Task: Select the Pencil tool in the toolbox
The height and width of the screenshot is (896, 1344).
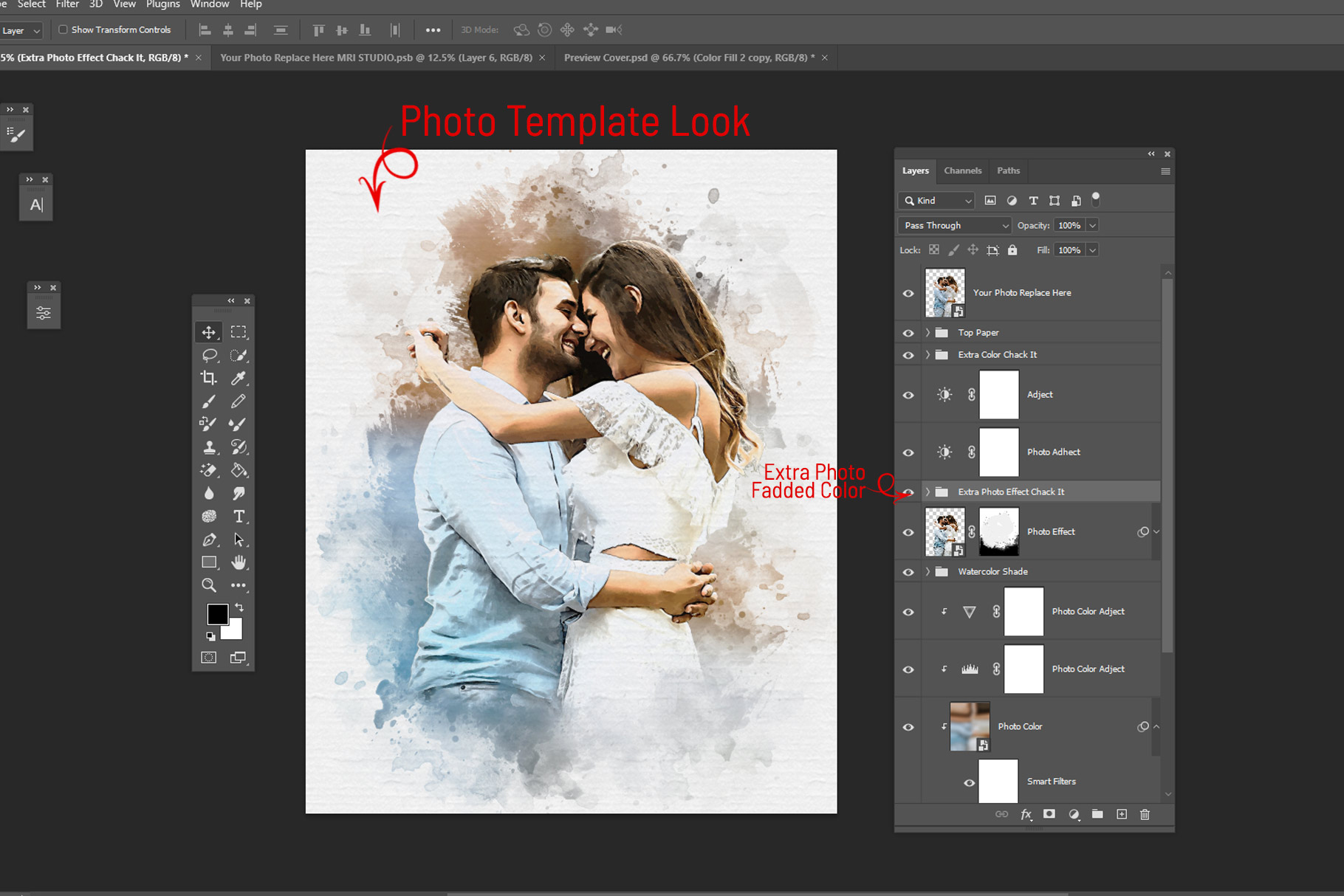Action: point(239,401)
